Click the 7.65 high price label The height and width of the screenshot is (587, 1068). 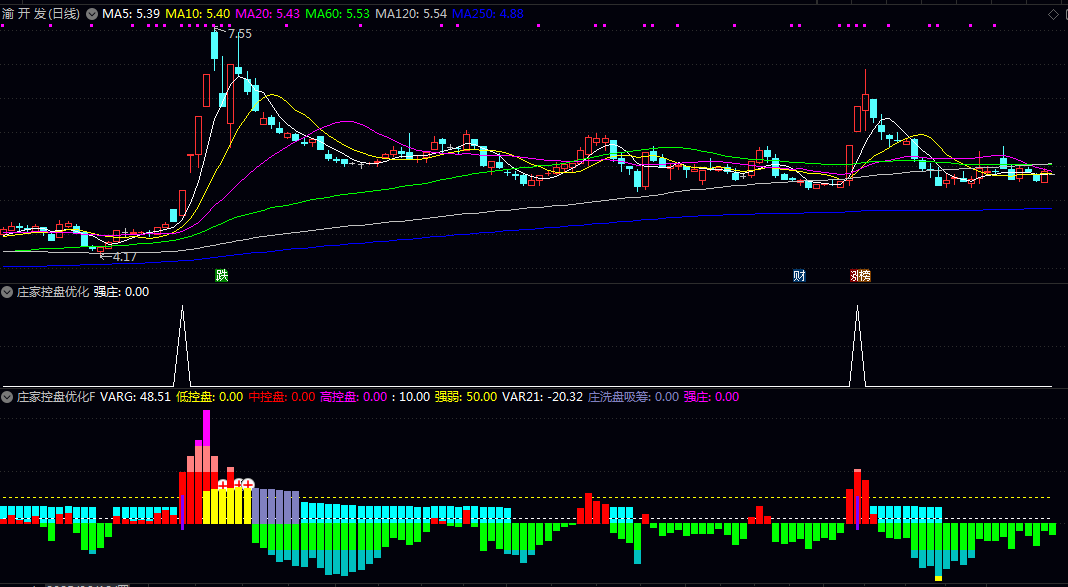click(x=240, y=34)
